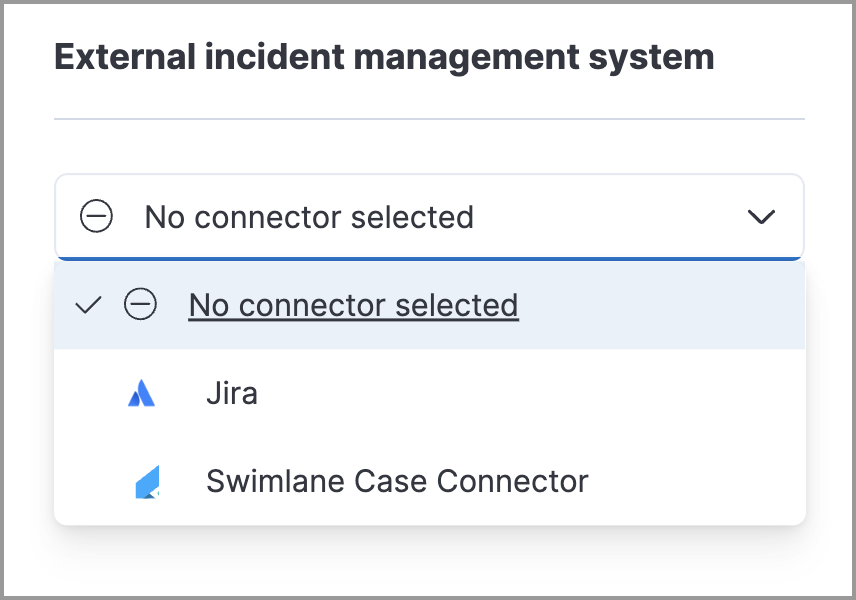The height and width of the screenshot is (600, 856).
Task: Click the 'Swimlane Case Connector' label text
Action: click(396, 481)
